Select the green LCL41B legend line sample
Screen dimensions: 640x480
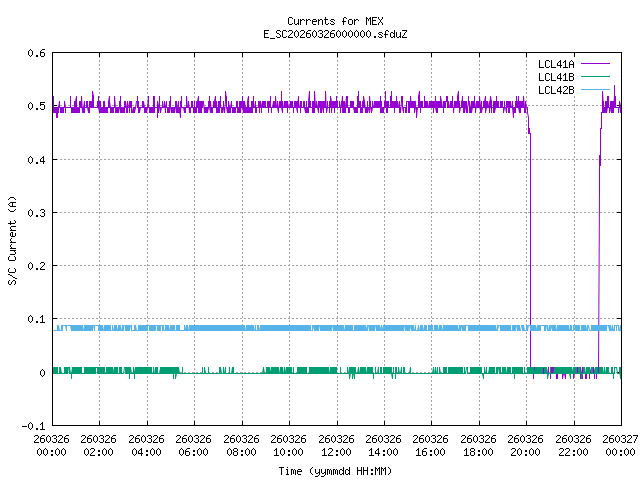point(594,77)
